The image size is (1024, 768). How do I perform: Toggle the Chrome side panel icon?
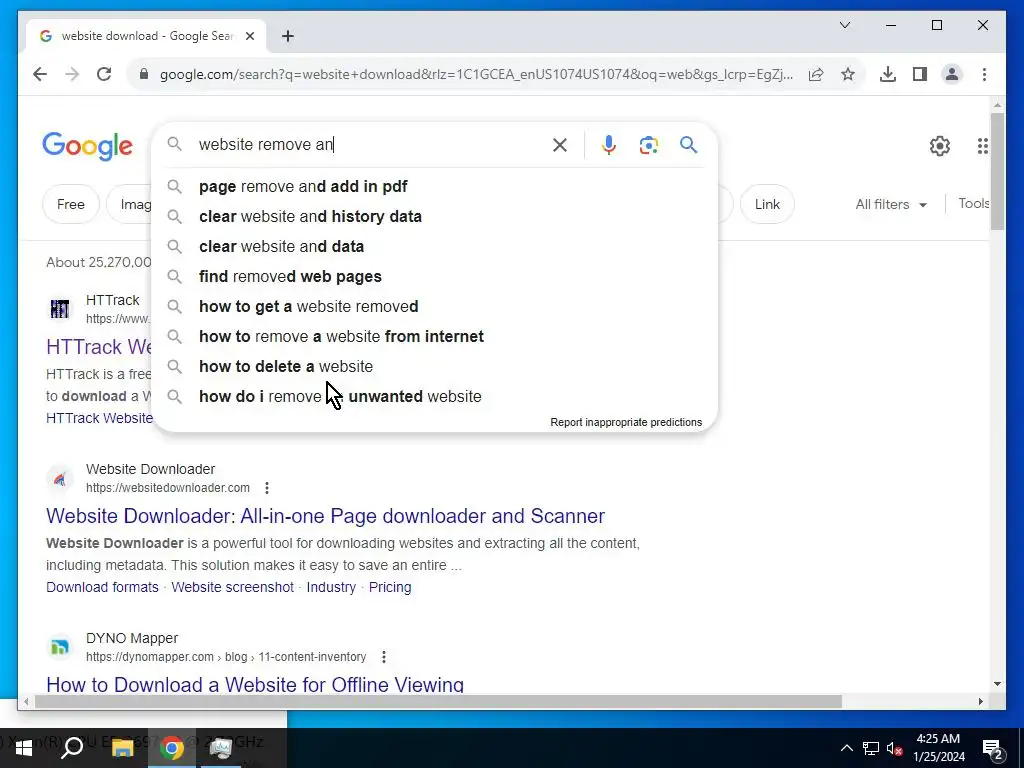coord(920,74)
